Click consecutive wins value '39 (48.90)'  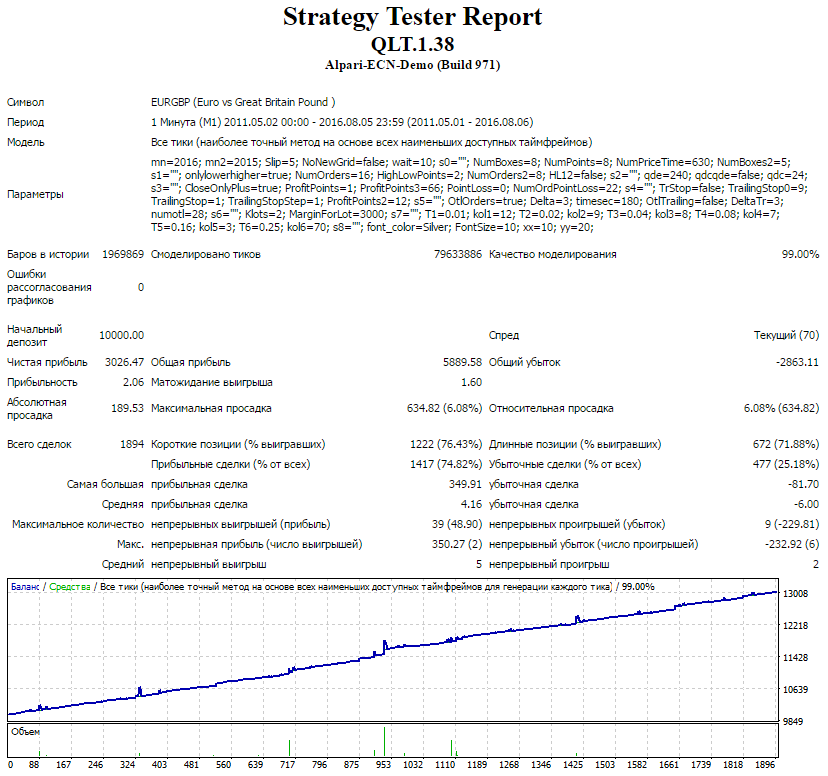coord(457,525)
